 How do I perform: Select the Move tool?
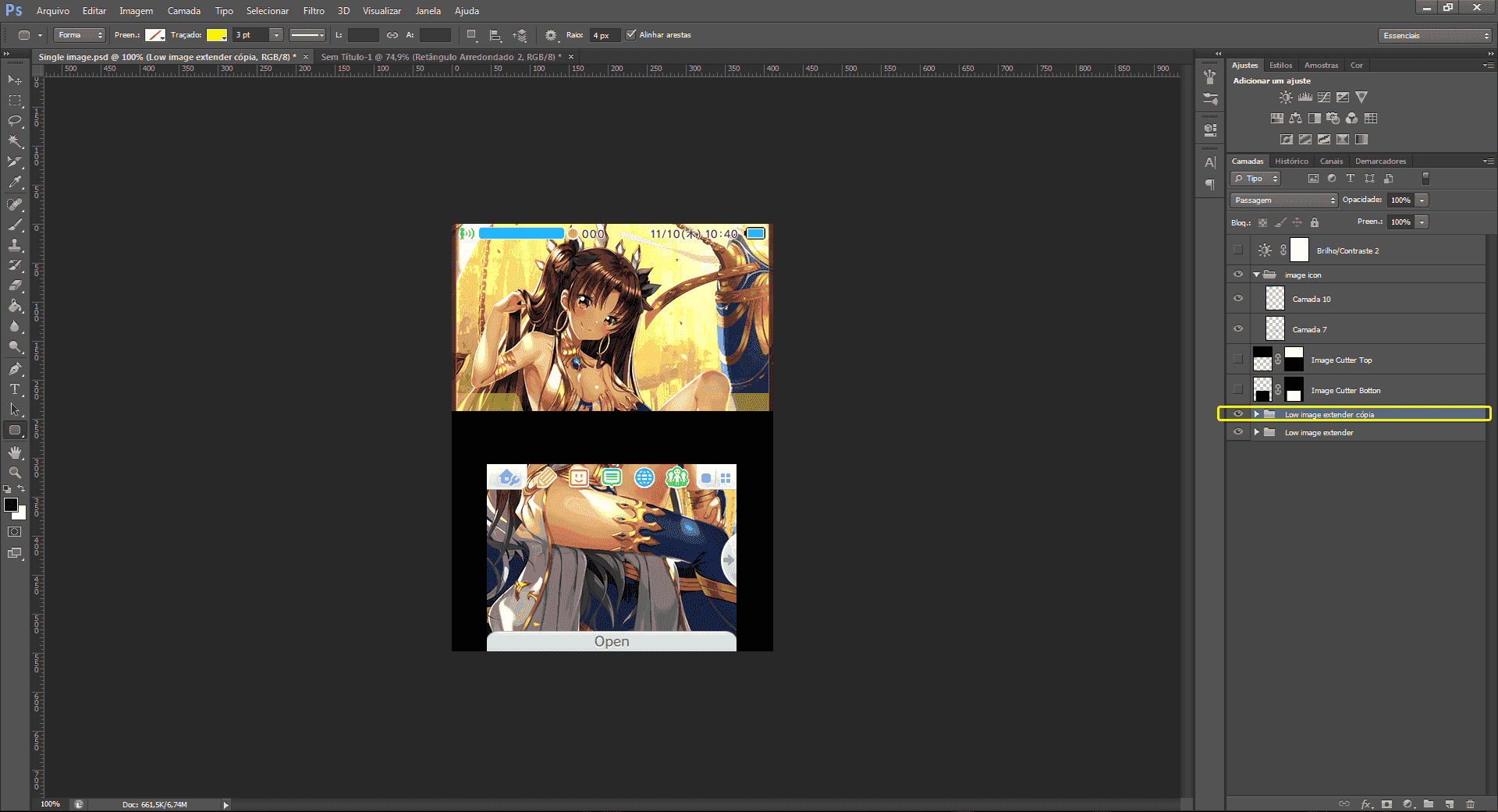click(x=15, y=80)
